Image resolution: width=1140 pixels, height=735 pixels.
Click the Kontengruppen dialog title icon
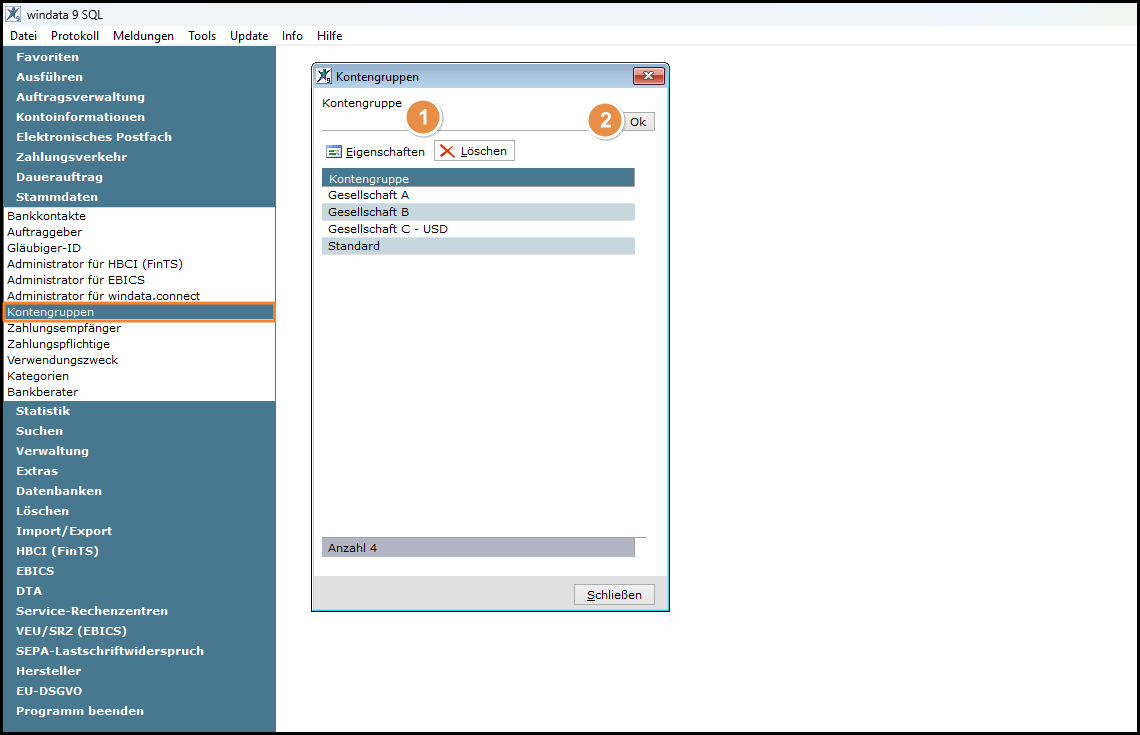[x=324, y=76]
